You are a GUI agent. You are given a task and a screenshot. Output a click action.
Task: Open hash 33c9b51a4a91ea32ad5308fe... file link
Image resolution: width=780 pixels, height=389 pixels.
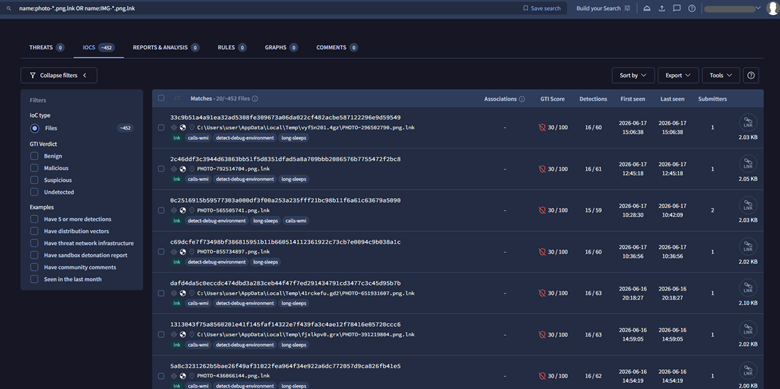tap(286, 118)
